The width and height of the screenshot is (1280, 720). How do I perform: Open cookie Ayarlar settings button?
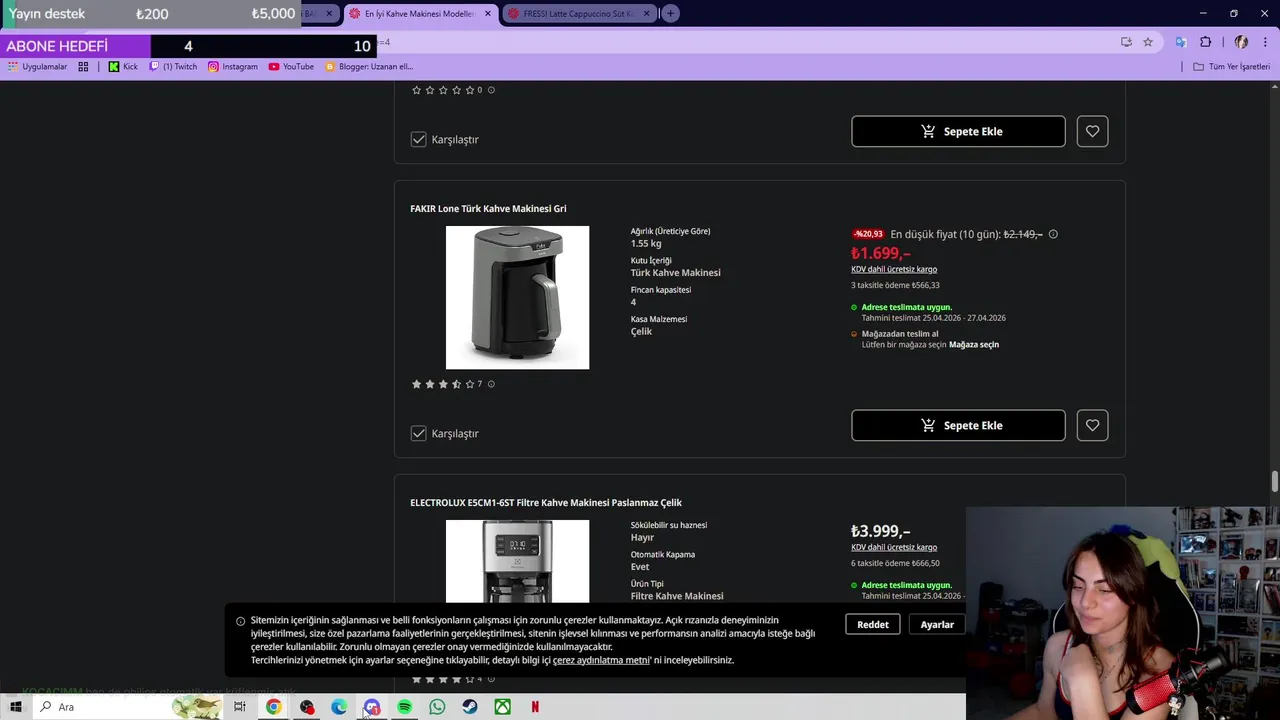[x=937, y=624]
